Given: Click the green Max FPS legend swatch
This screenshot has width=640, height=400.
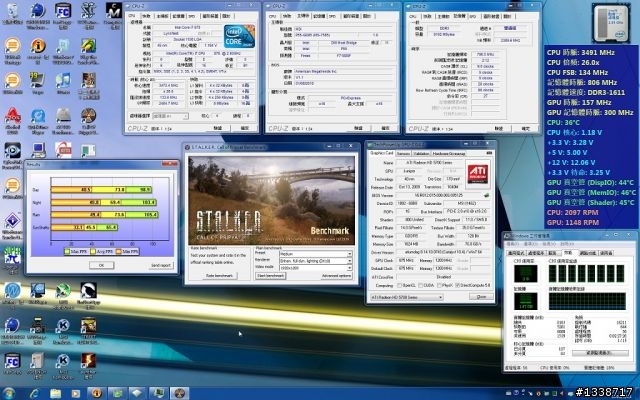Looking at the screenshot, I should tap(67, 252).
